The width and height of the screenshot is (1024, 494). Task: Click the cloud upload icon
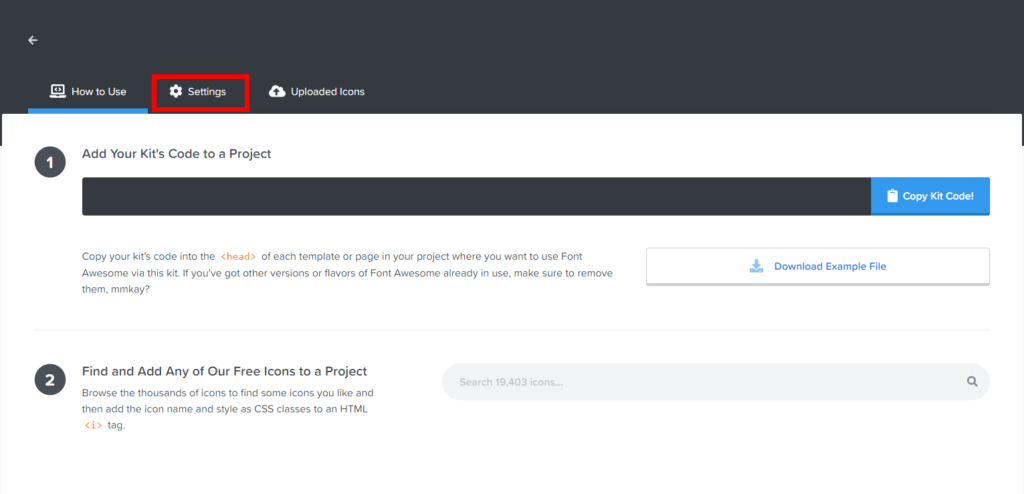tap(277, 92)
